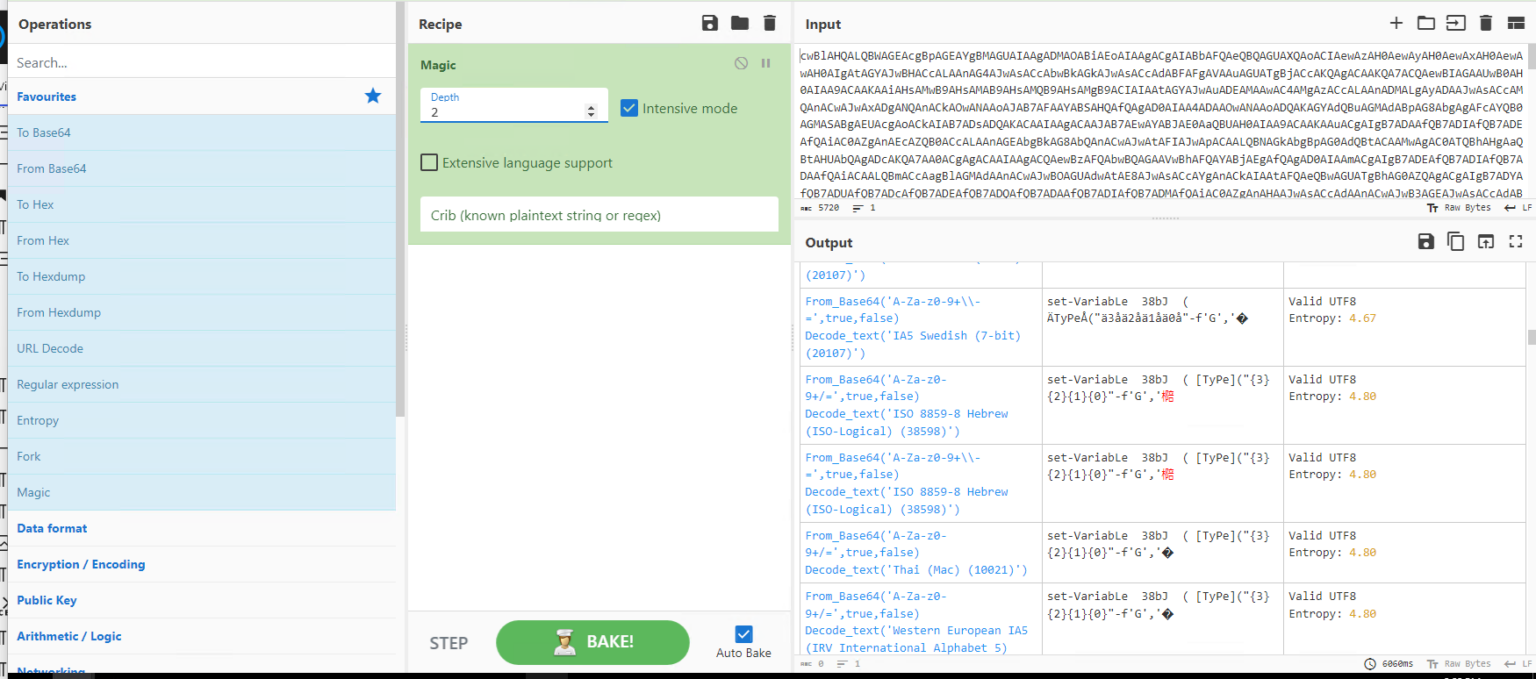
Task: Set a breakpoint on Magic operation
Action: coord(765,63)
